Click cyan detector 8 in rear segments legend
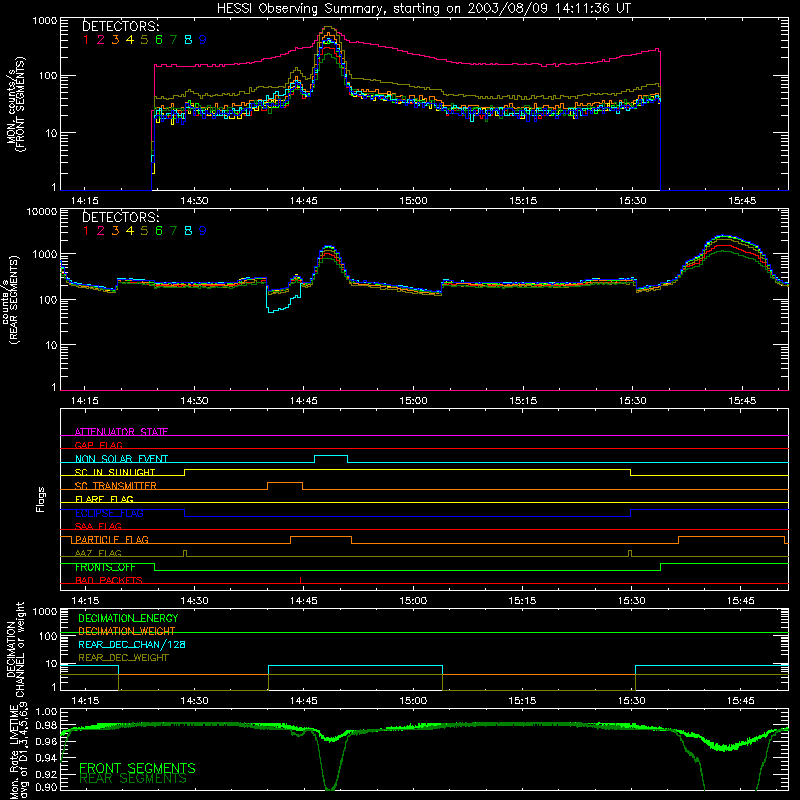The height and width of the screenshot is (800, 800). coord(188,231)
